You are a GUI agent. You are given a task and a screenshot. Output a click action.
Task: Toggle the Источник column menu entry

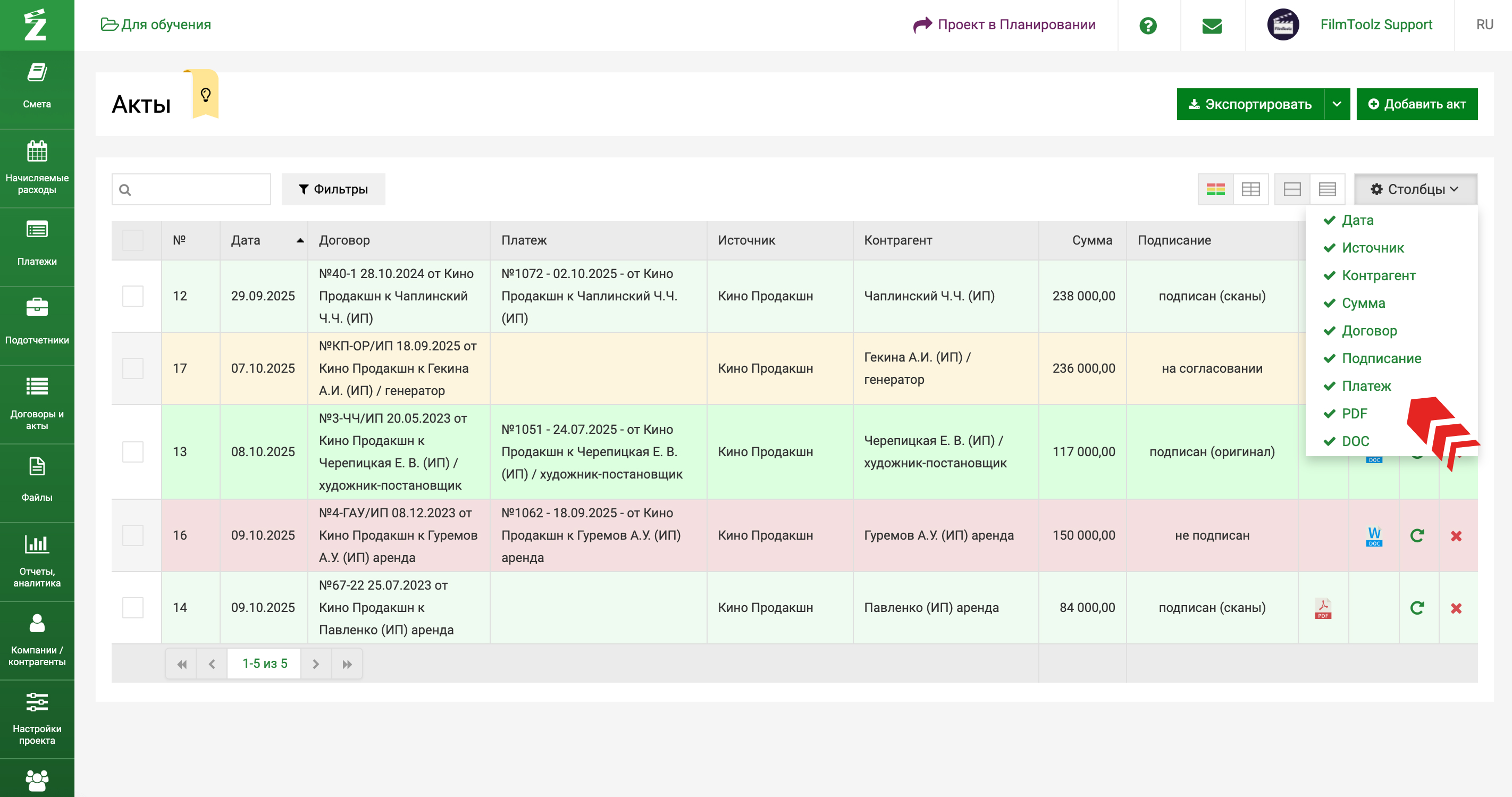pos(1372,248)
